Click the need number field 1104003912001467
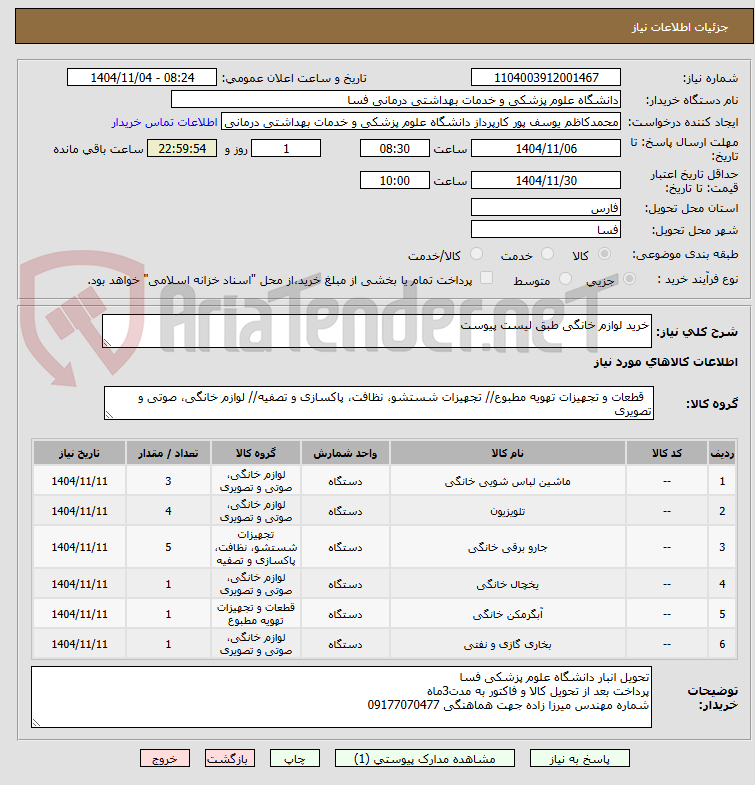Viewport: 755px width, 785px height. pyautogui.click(x=546, y=78)
